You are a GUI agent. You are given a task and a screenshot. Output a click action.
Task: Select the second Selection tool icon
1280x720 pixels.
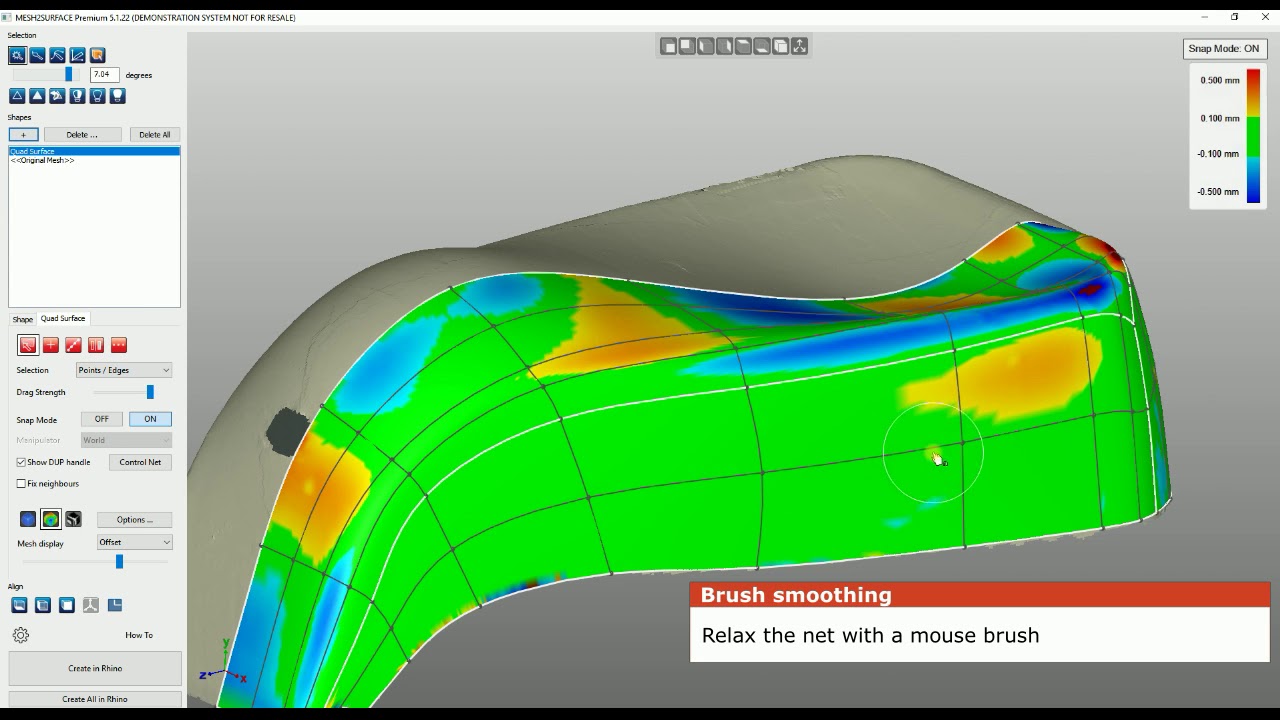click(37, 55)
